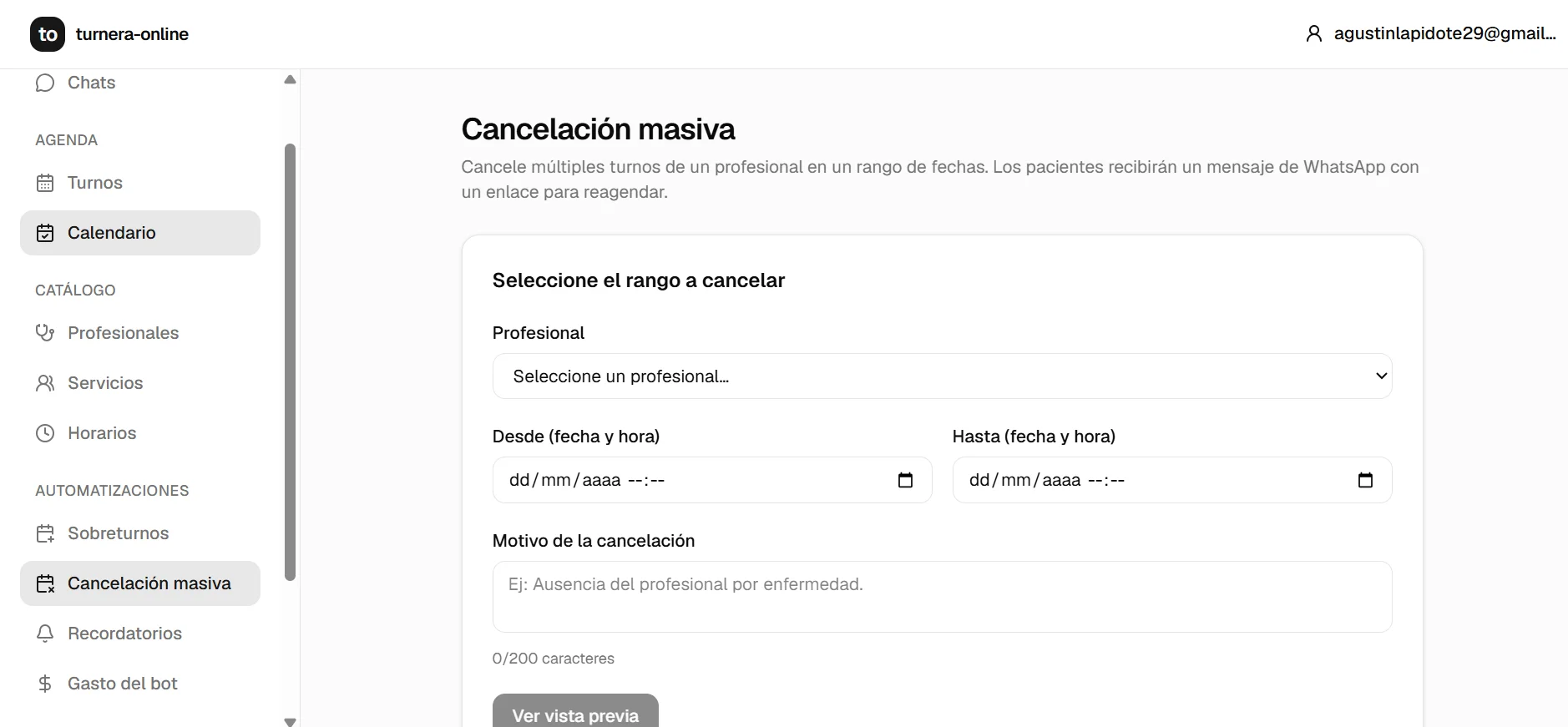The width and height of the screenshot is (1568, 727).
Task: Click the Calendario calendar-check icon
Action: pos(45,233)
